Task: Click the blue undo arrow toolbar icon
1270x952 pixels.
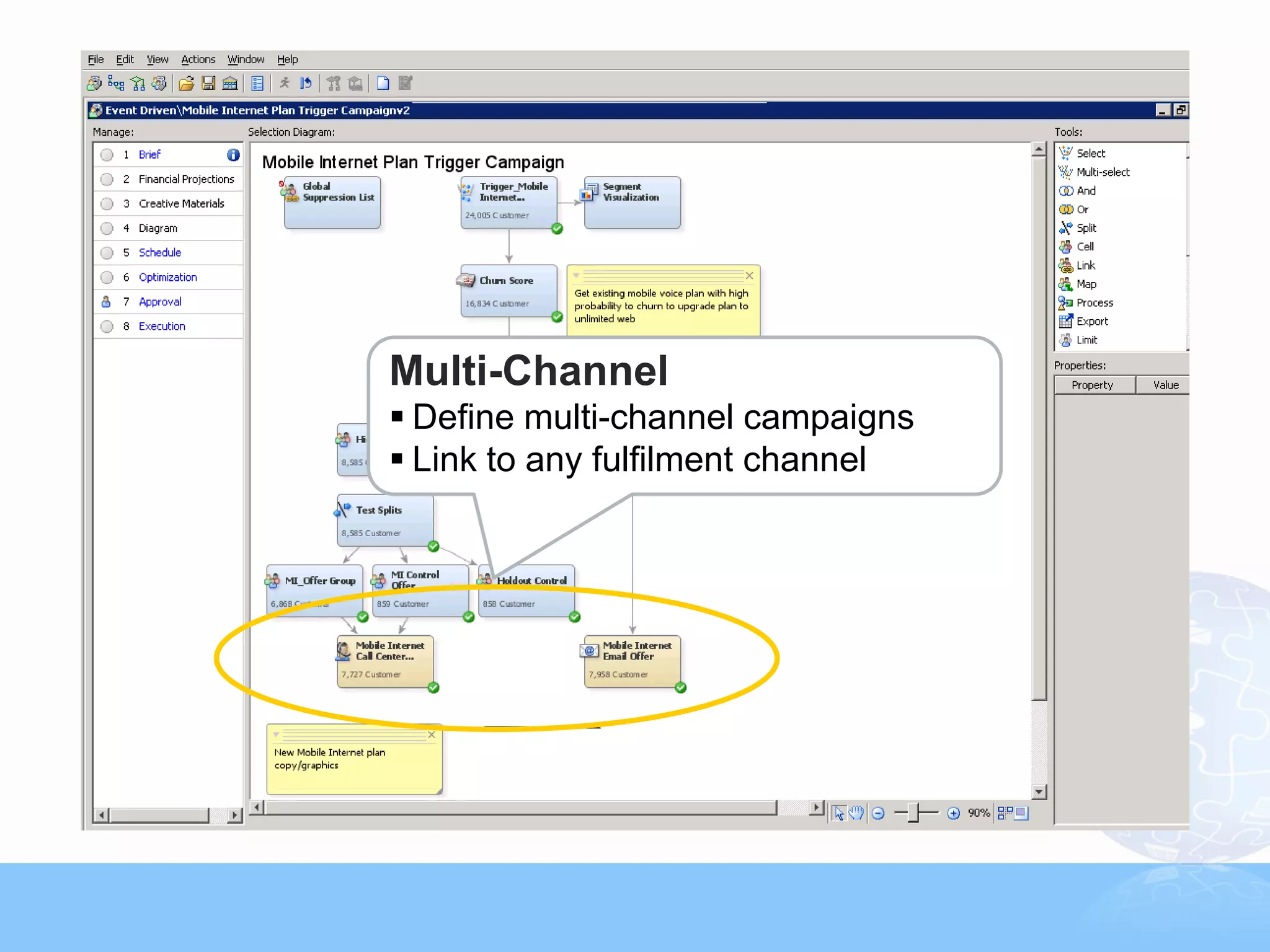Action: tap(306, 83)
